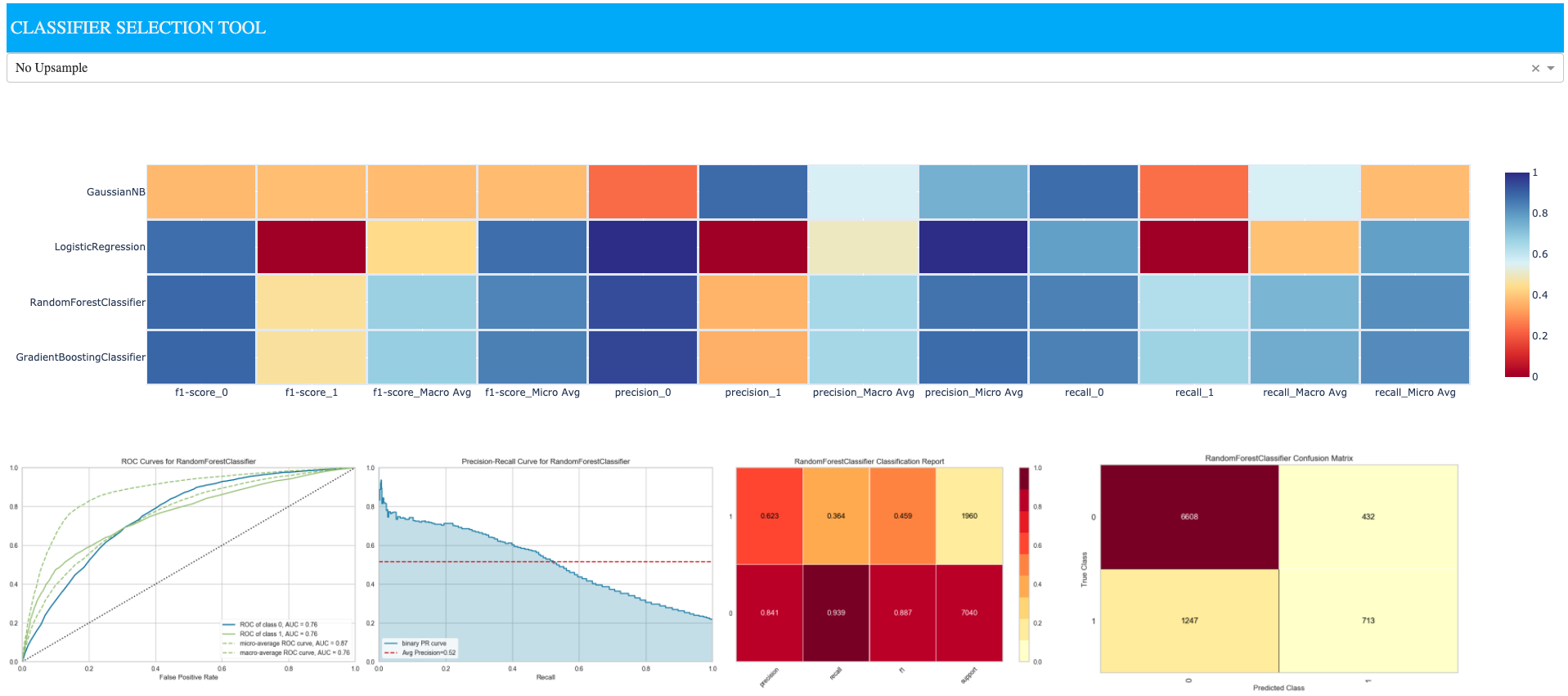Image resolution: width=1568 pixels, height=696 pixels.
Task: Click the precision_Micro Avg column label
Action: [974, 393]
